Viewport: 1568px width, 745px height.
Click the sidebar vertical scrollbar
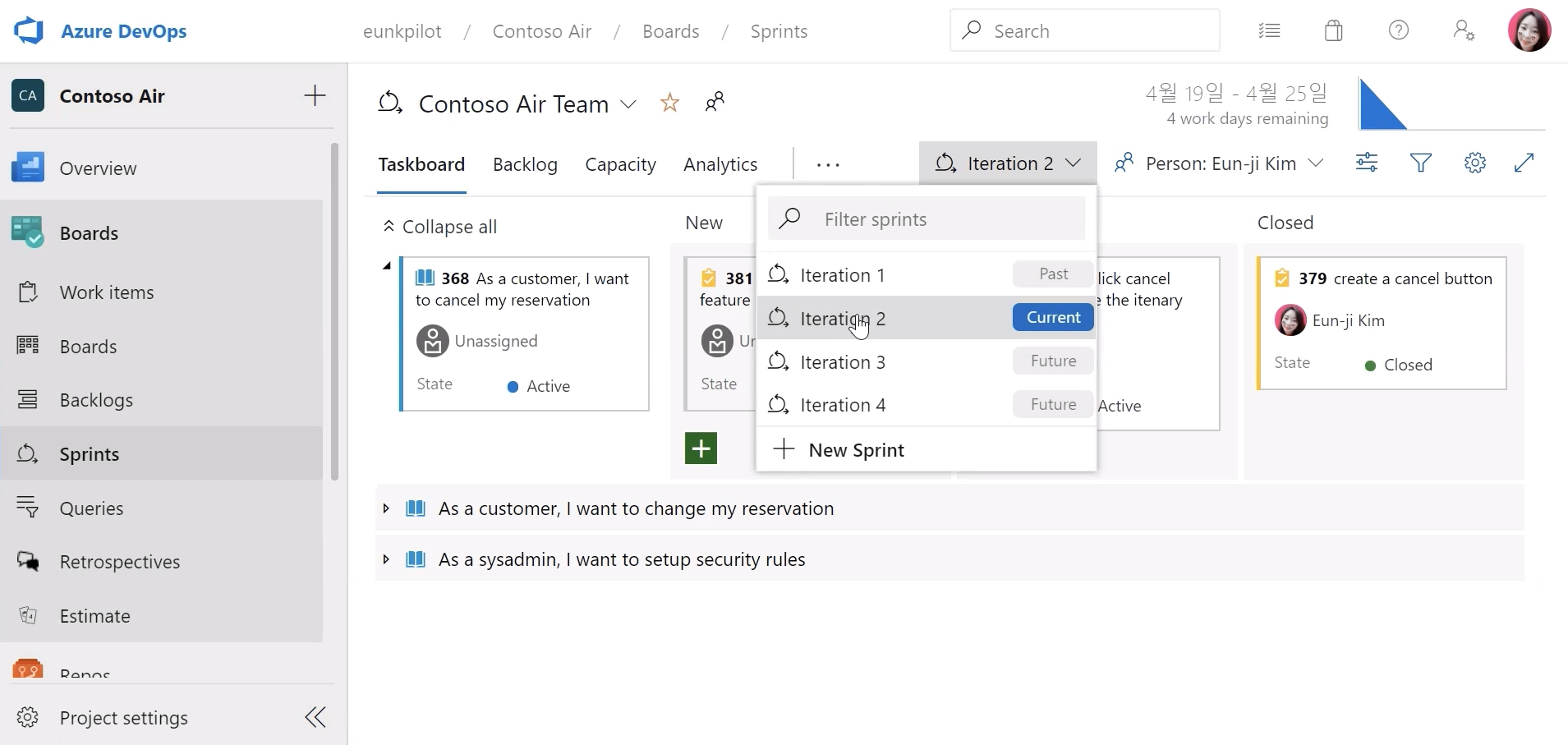click(x=334, y=311)
